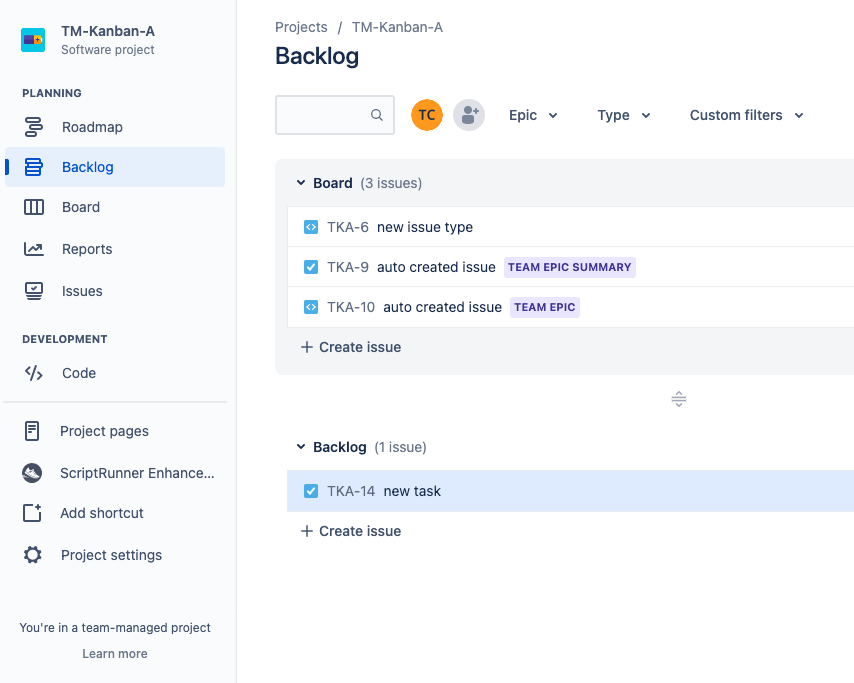Open the Epic filter dropdown
The width and height of the screenshot is (854, 683).
(533, 115)
